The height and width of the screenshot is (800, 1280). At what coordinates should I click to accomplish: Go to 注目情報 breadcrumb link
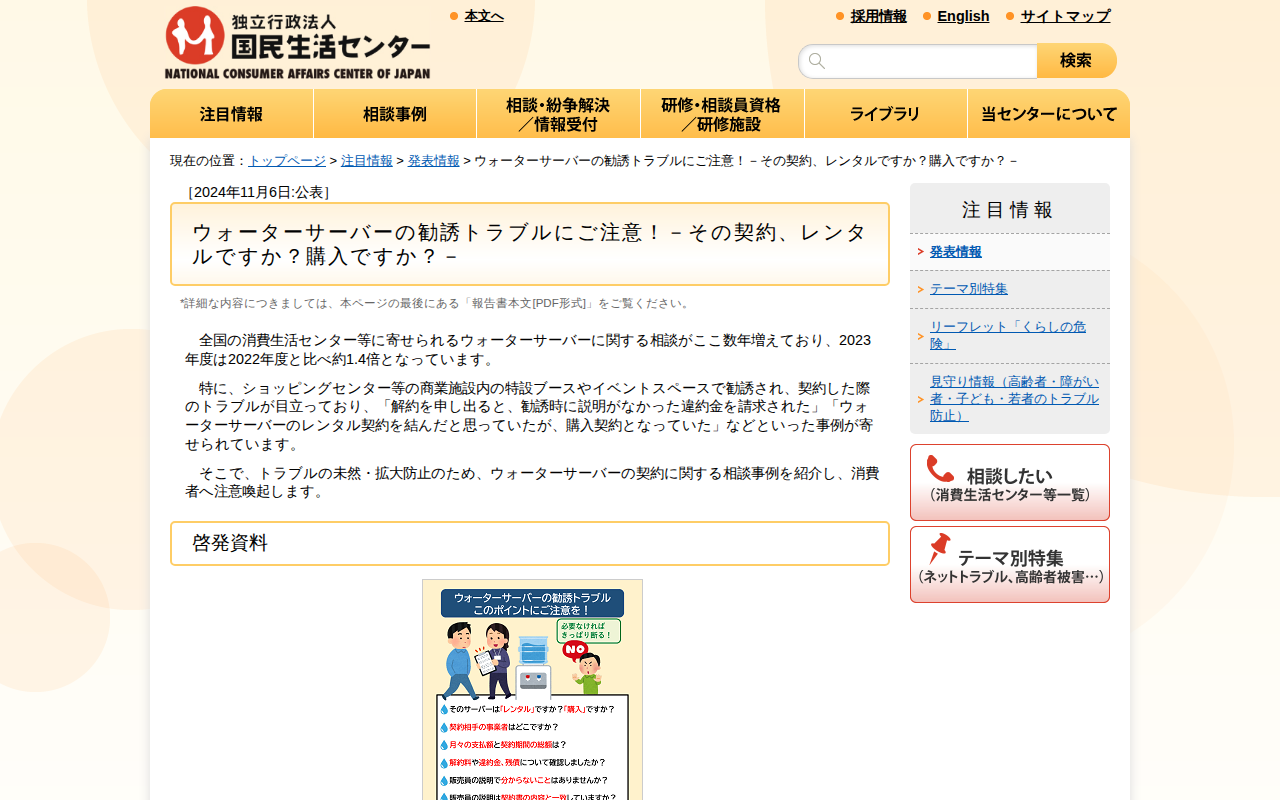(367, 161)
